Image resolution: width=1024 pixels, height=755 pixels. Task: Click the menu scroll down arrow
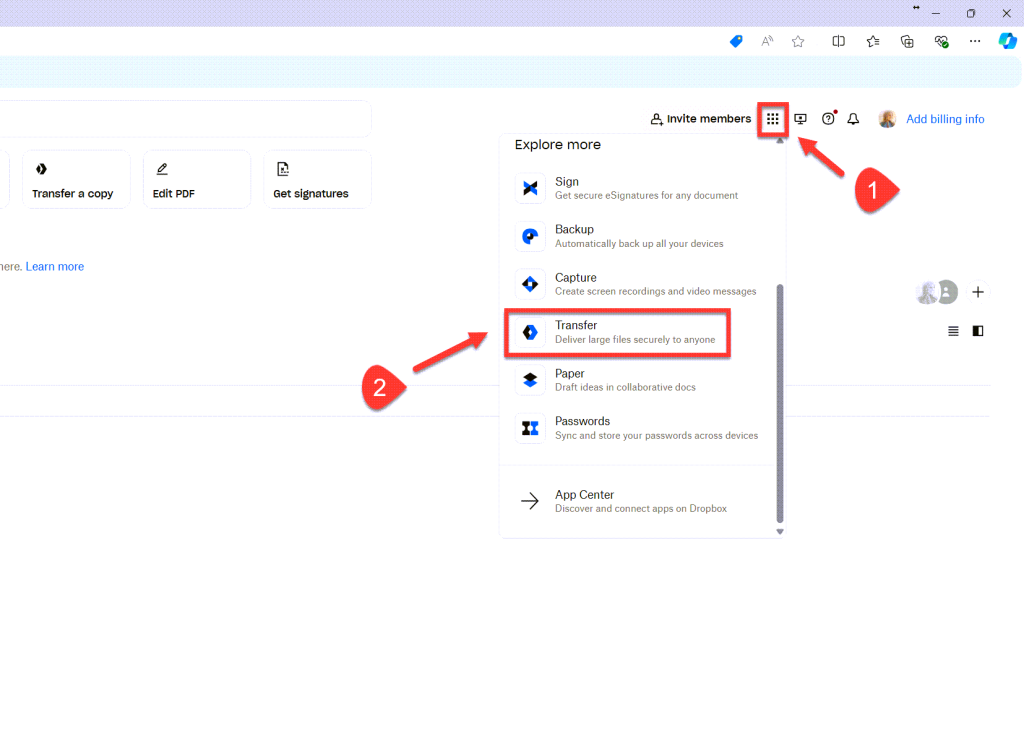pyautogui.click(x=780, y=532)
